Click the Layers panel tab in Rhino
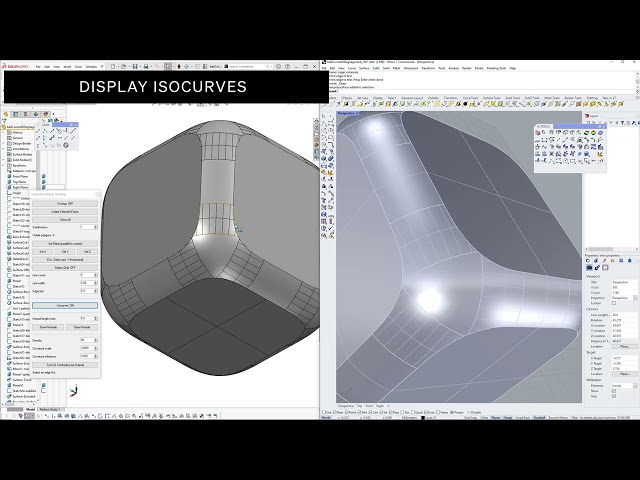 click(592, 116)
